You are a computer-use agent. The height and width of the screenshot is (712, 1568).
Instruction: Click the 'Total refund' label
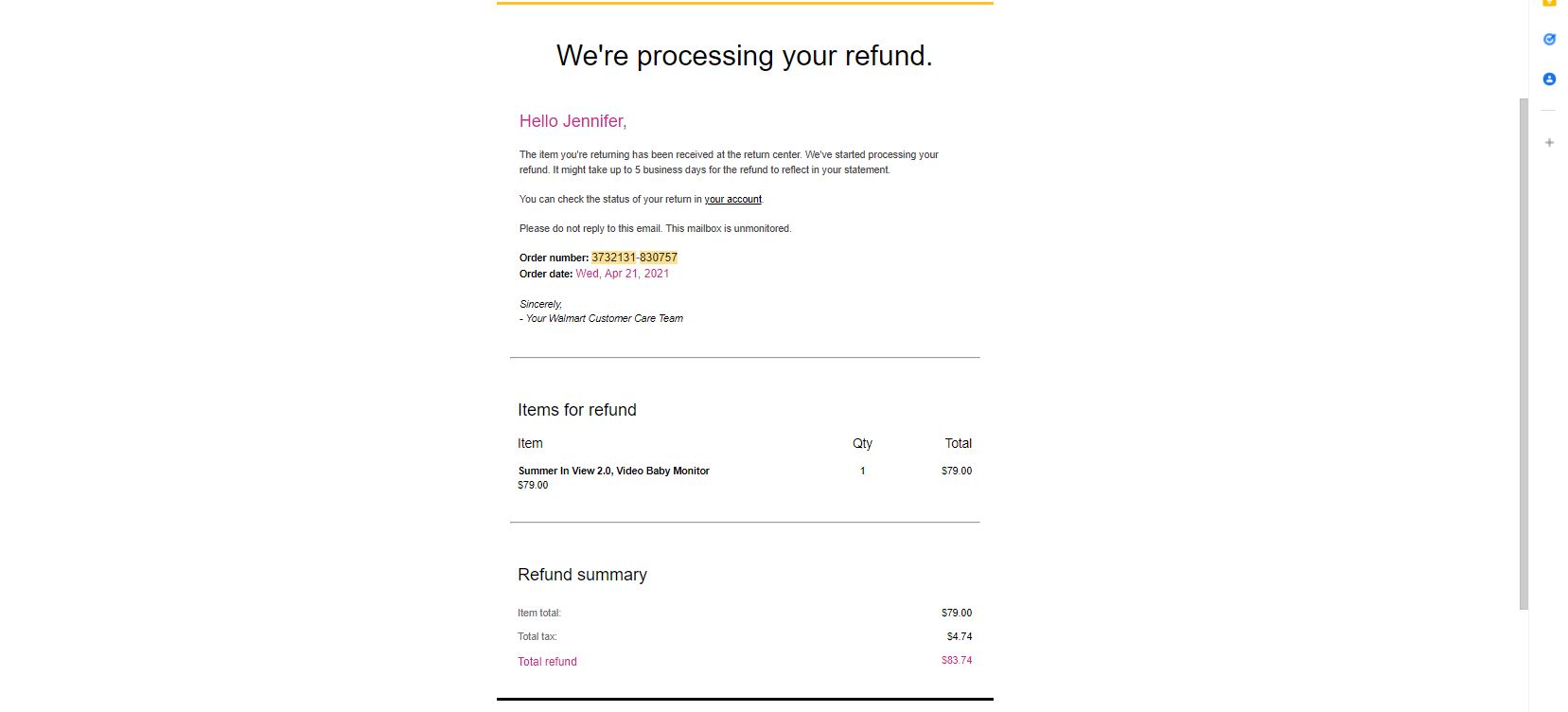click(x=547, y=662)
